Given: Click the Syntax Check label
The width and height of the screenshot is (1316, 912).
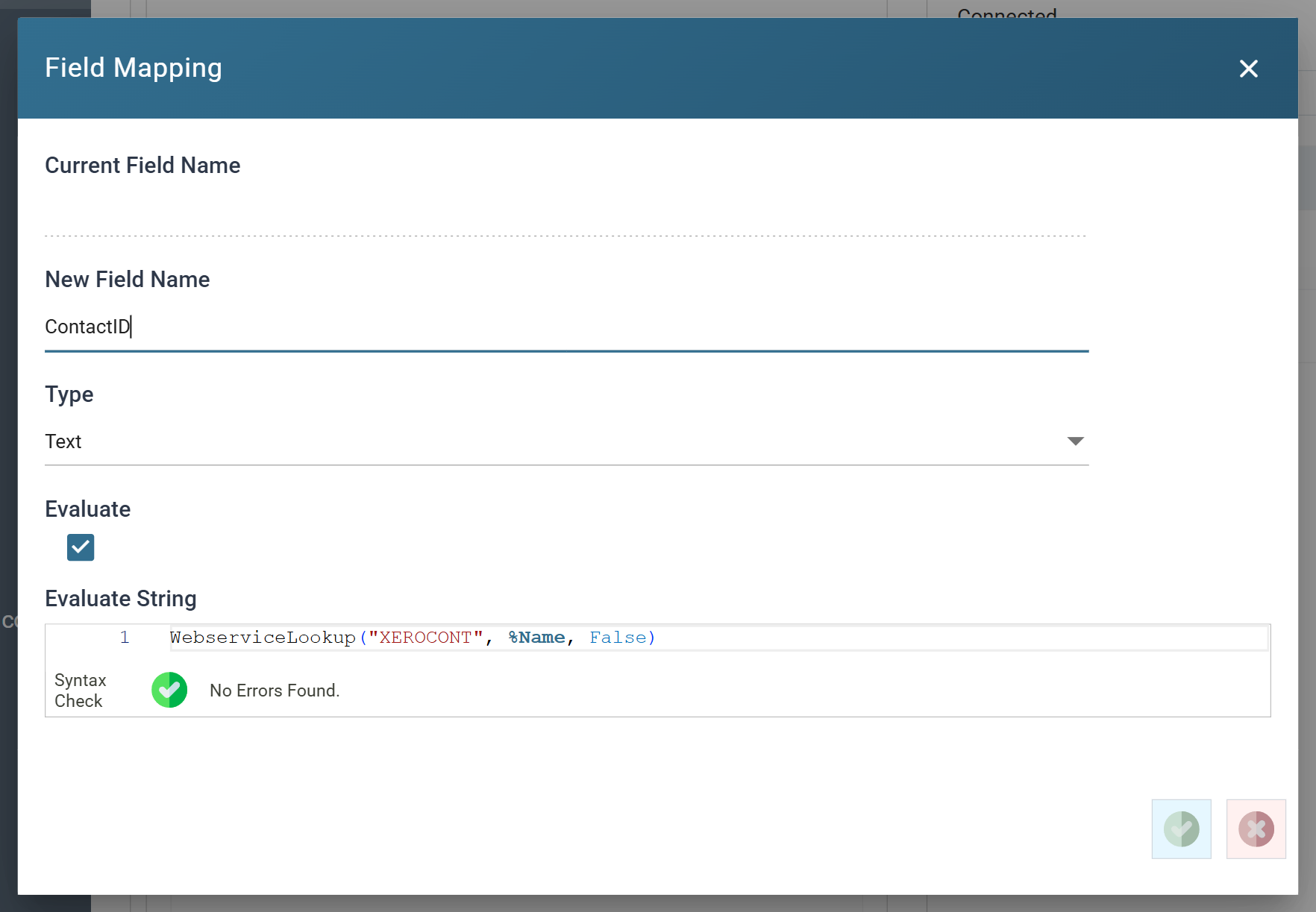Looking at the screenshot, I should point(80,691).
